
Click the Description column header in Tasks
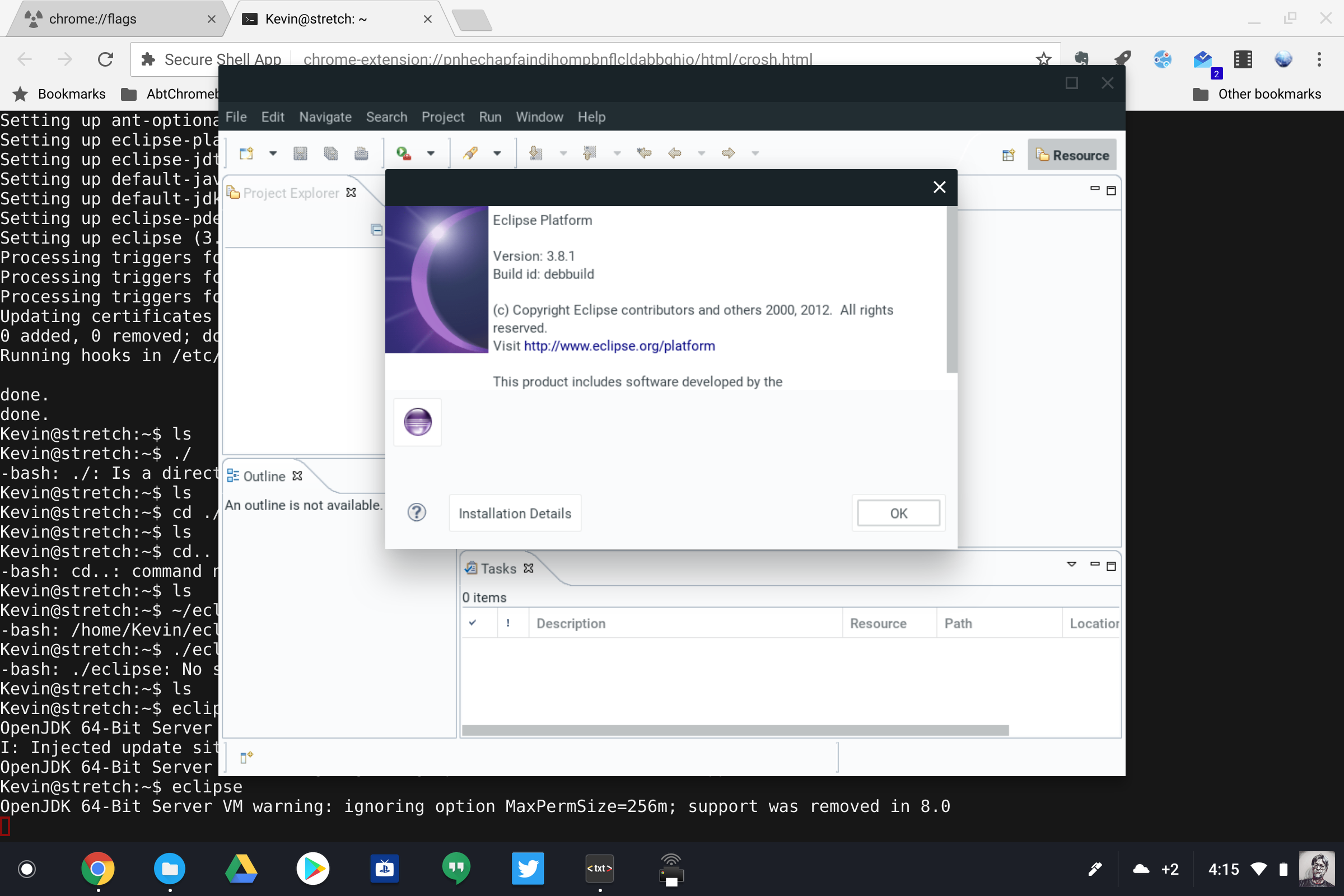[x=685, y=623]
